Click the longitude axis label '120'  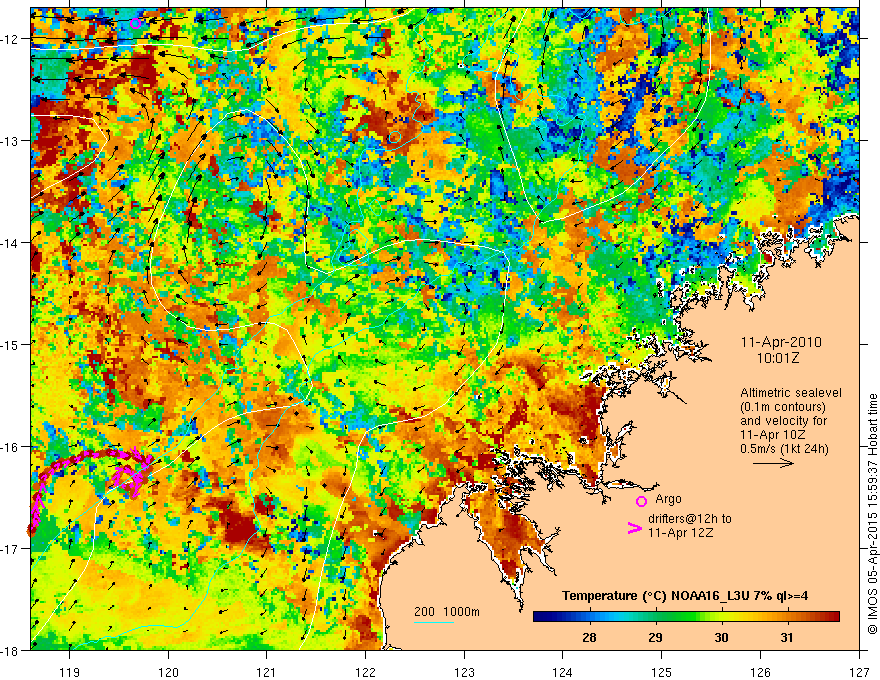point(168,672)
